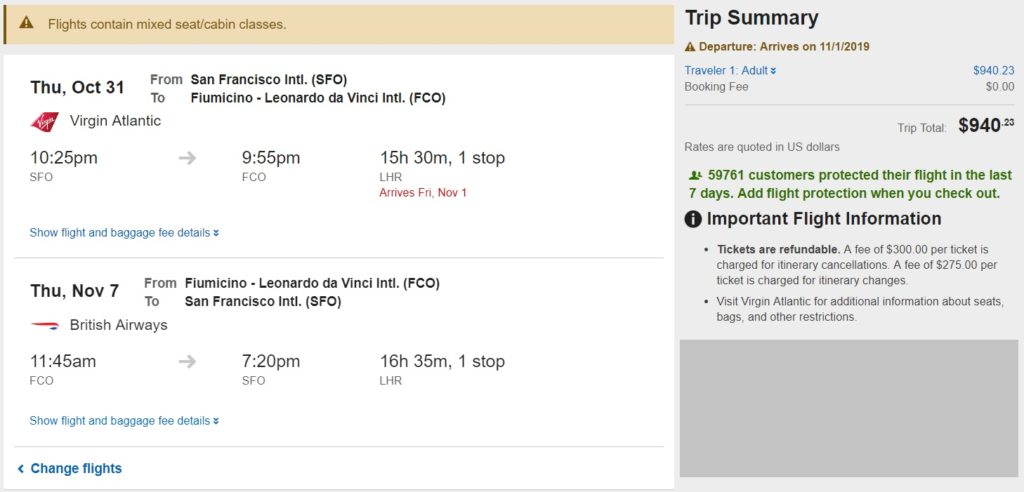Click the gray advertisement placeholder box
The height and width of the screenshot is (492, 1024).
(849, 408)
